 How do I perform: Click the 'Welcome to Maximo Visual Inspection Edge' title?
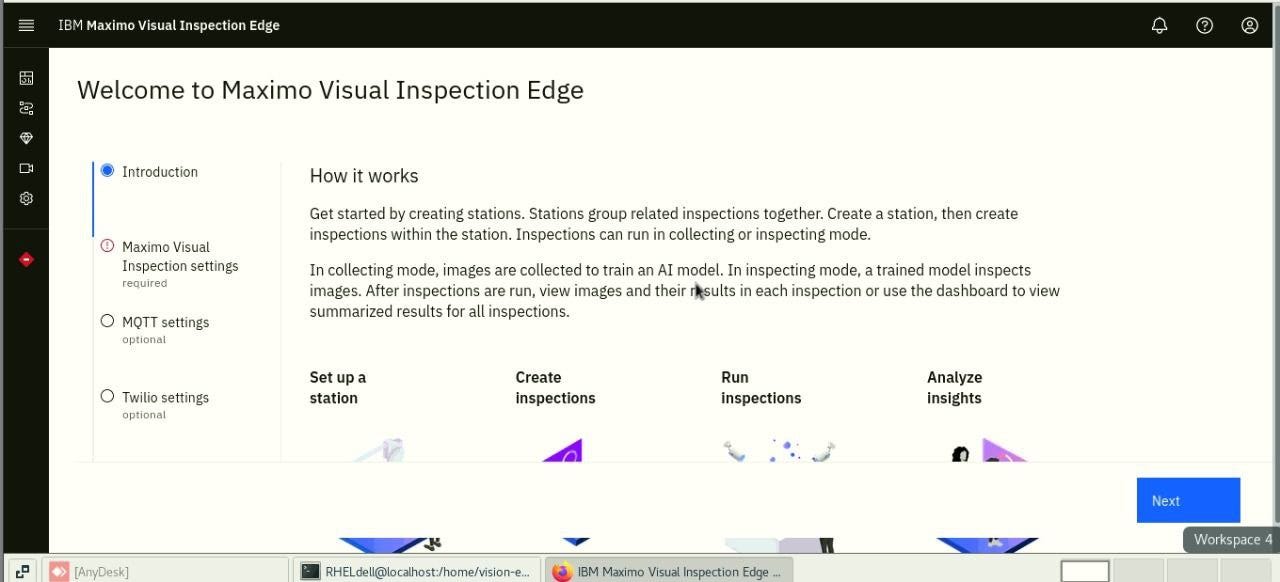330,90
